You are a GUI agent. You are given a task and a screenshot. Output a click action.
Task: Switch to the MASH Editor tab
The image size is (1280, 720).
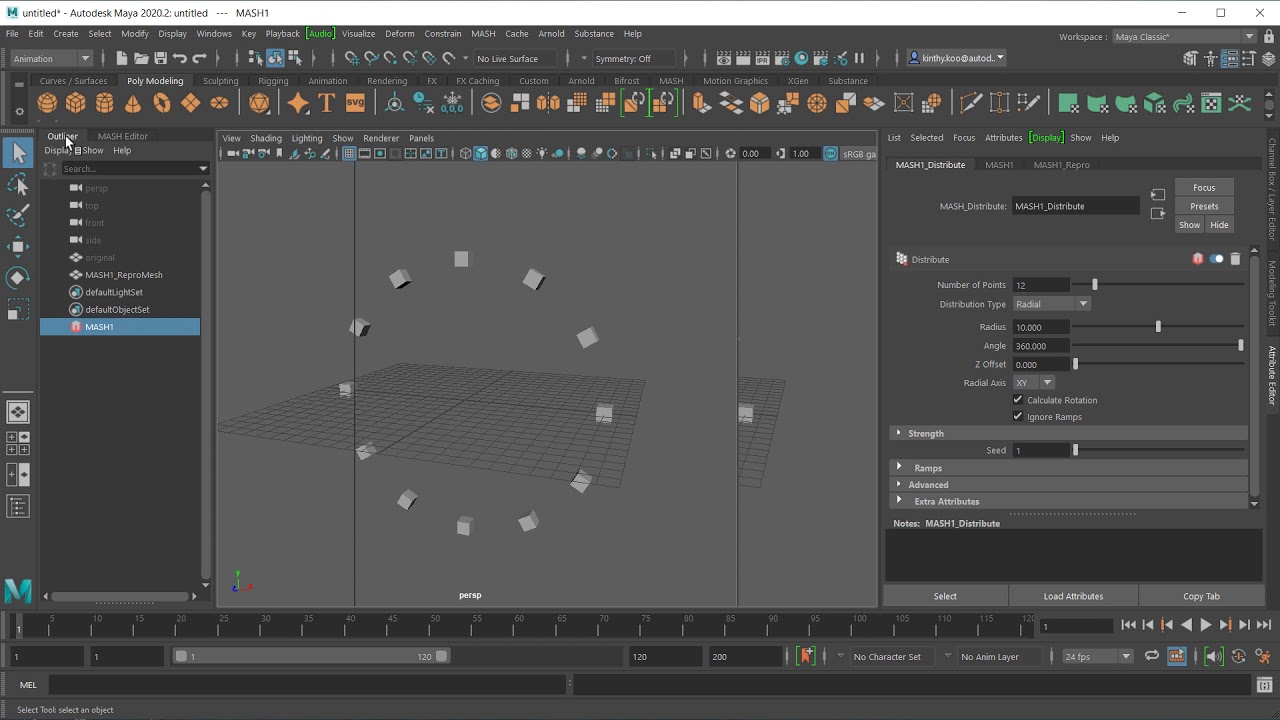pyautogui.click(x=122, y=136)
